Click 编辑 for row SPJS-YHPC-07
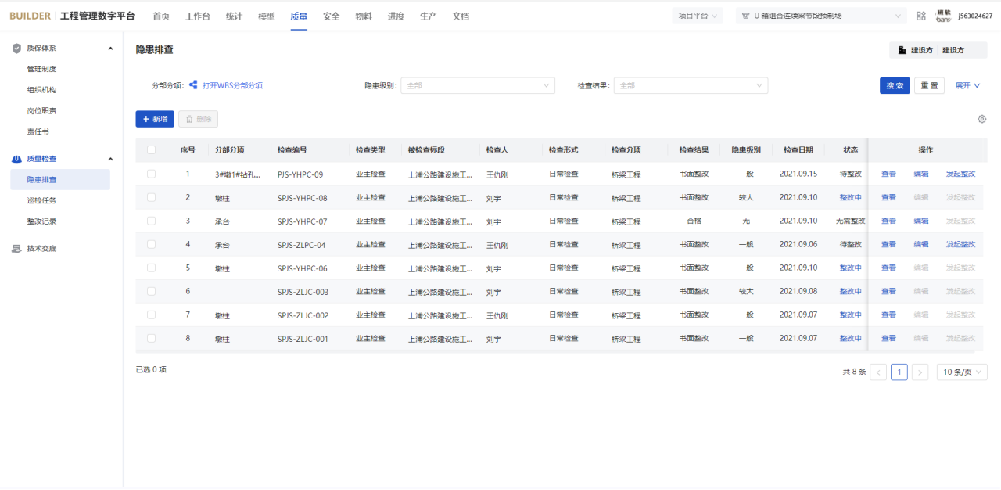Image resolution: width=1001 pixels, height=490 pixels. [921, 221]
